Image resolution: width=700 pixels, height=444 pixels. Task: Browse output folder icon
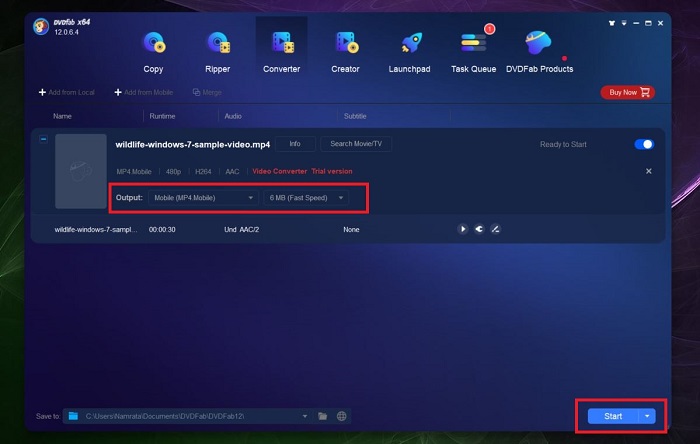[x=322, y=416]
